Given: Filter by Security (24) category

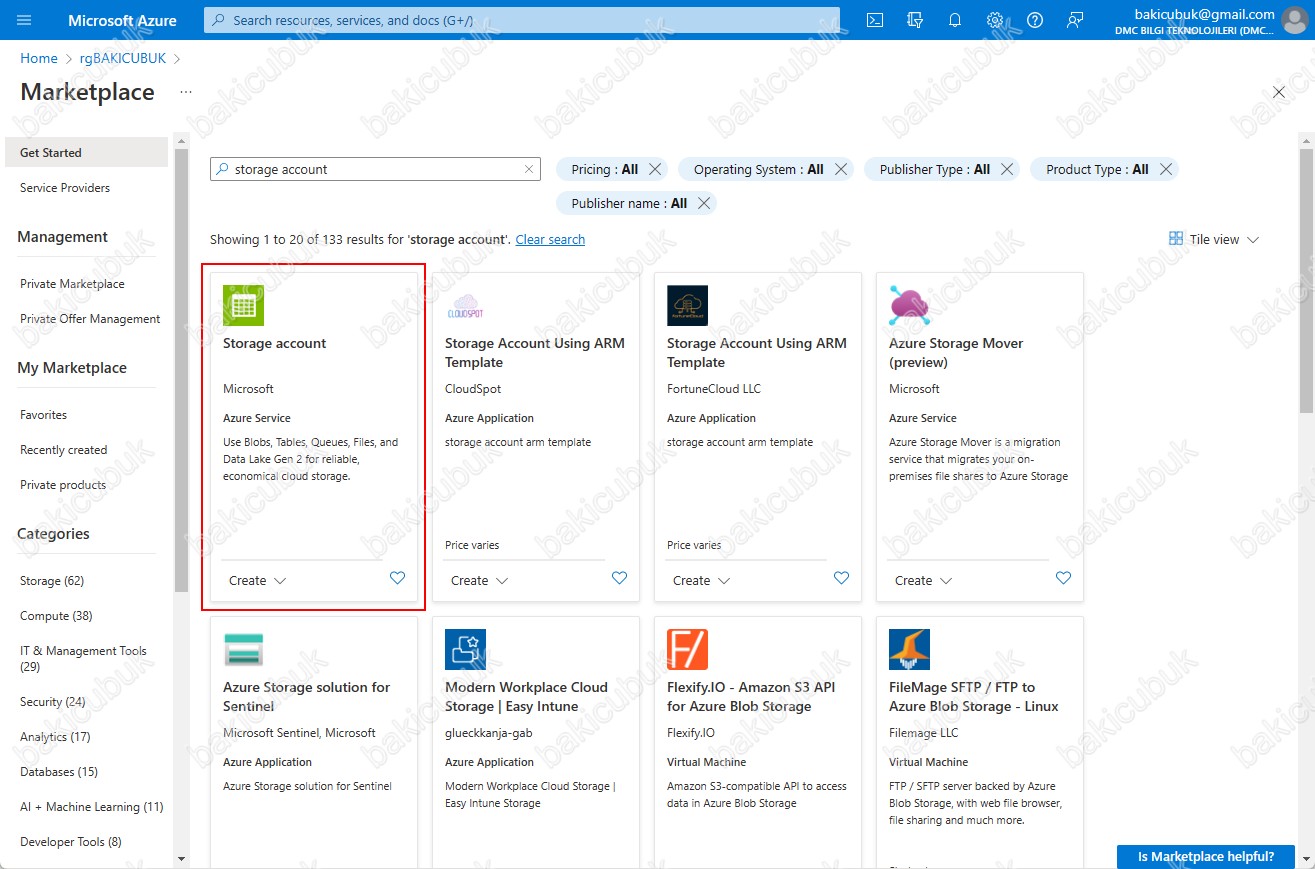Looking at the screenshot, I should pos(53,702).
